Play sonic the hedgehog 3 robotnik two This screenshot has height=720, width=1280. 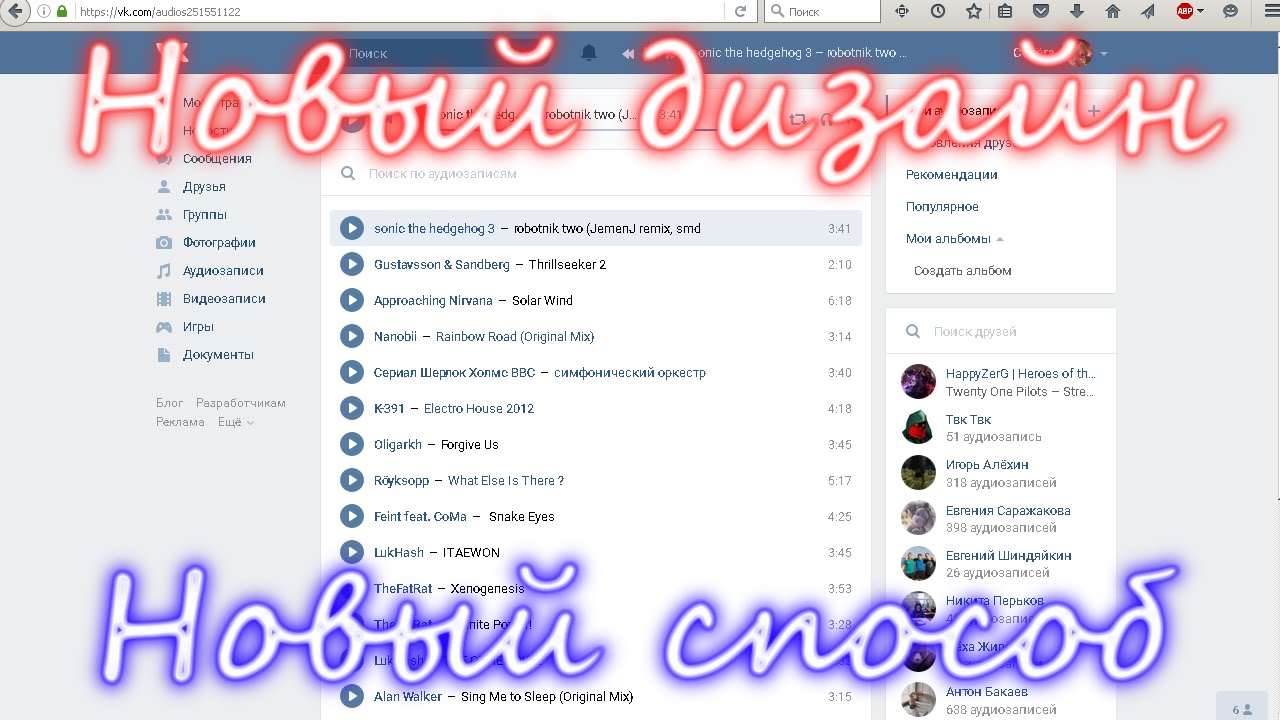click(x=352, y=228)
